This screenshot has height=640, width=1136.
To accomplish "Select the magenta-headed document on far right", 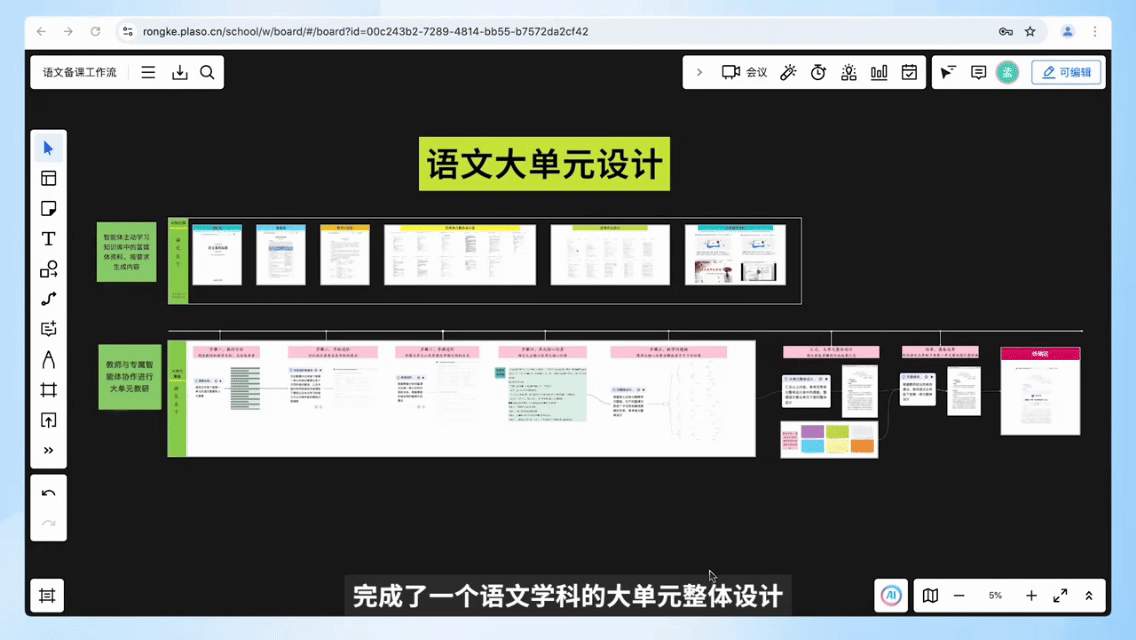I will click(x=1040, y=391).
